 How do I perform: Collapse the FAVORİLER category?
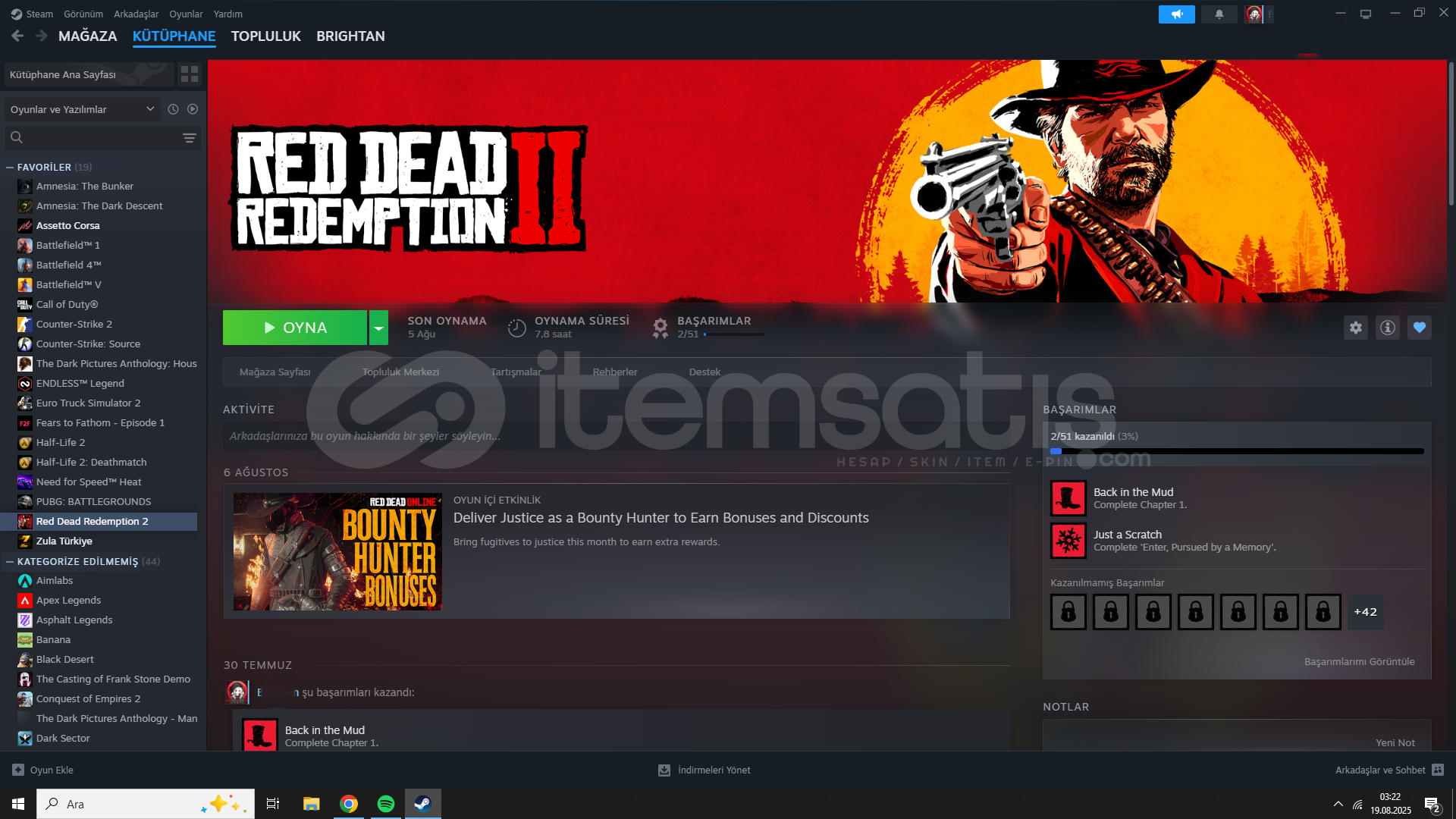[x=10, y=168]
